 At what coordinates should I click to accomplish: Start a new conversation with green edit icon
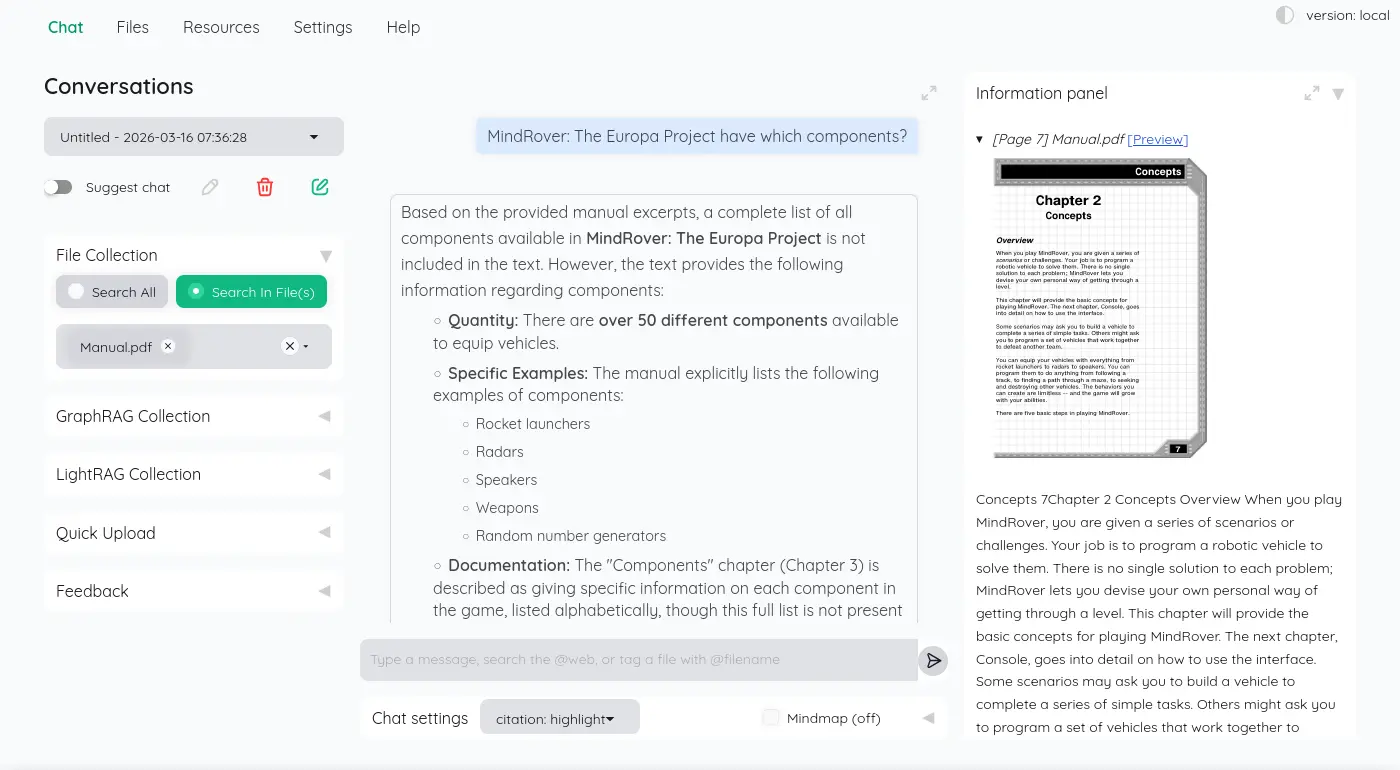click(320, 187)
